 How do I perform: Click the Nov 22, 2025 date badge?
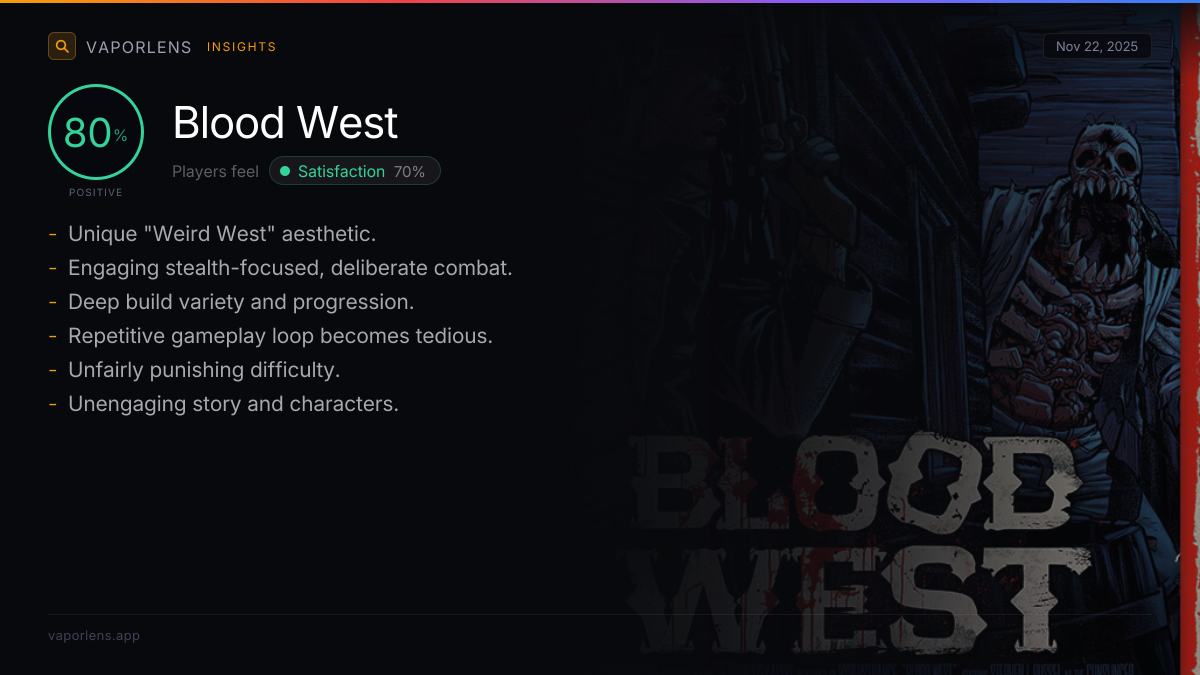(1097, 46)
